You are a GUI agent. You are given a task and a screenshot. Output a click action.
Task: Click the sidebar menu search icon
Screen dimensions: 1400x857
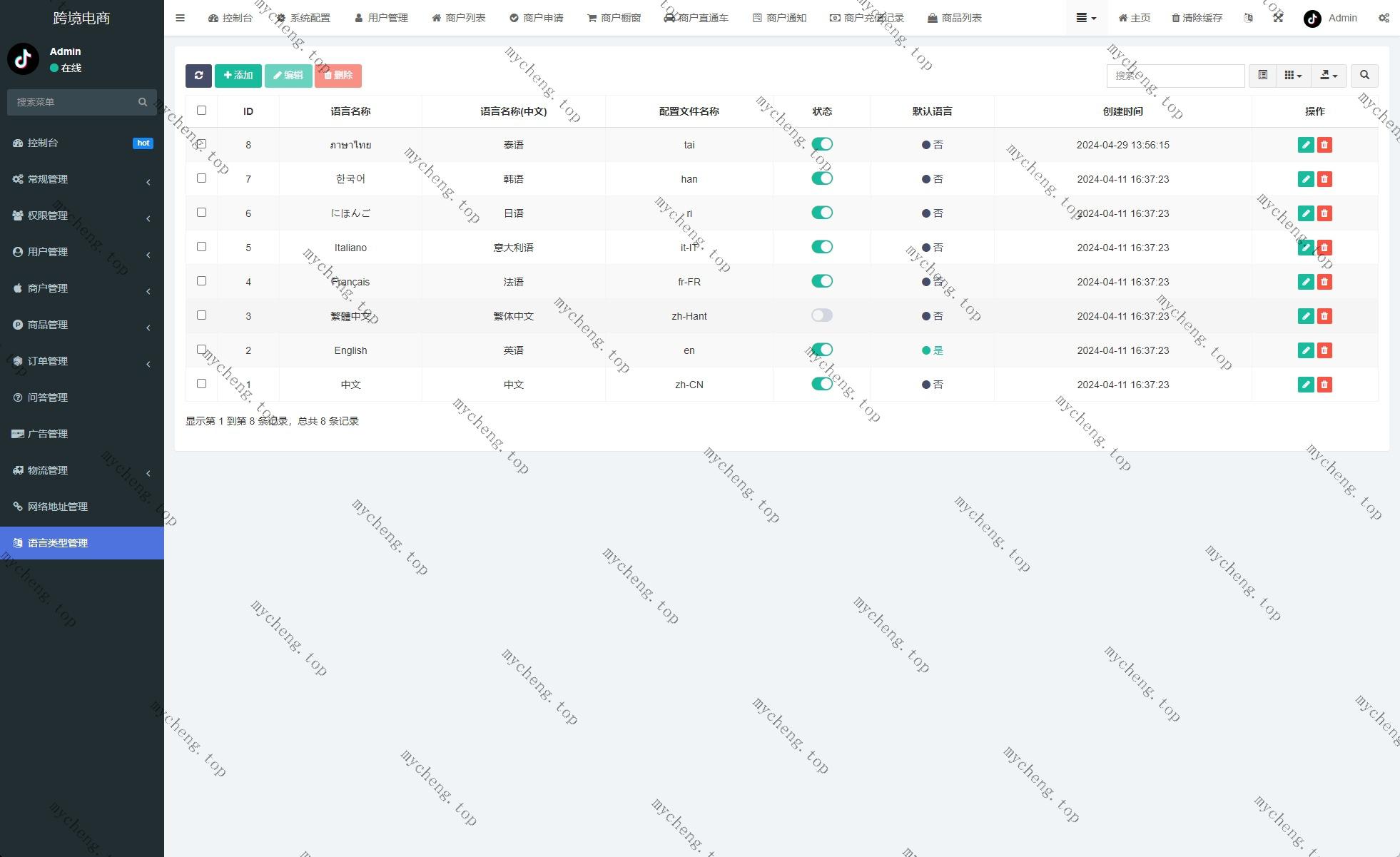[143, 102]
